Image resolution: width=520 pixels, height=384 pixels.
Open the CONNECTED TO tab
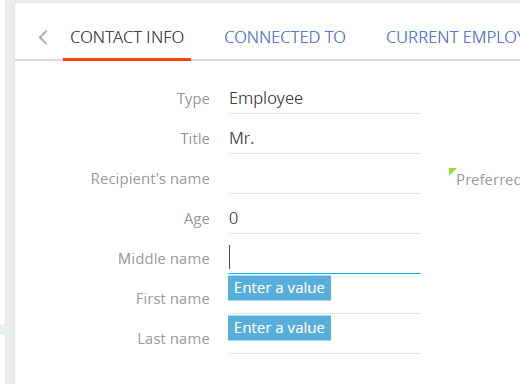click(285, 37)
